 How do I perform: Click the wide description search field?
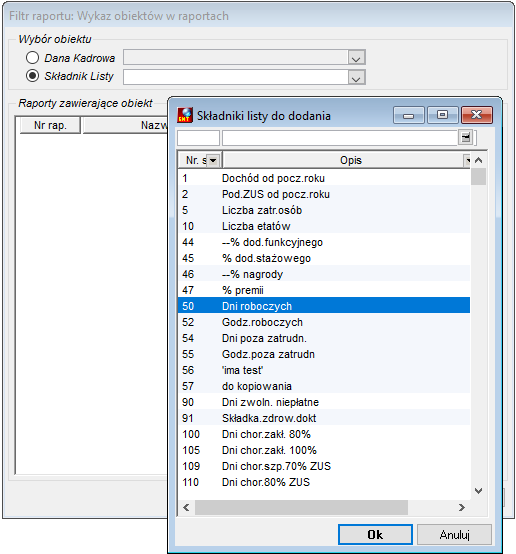340,138
